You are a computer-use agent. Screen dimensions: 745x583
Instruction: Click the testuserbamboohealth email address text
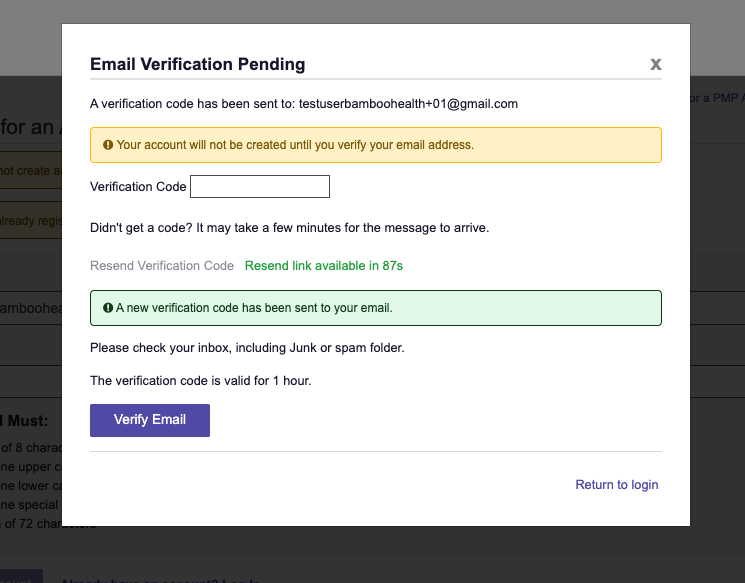coord(408,104)
